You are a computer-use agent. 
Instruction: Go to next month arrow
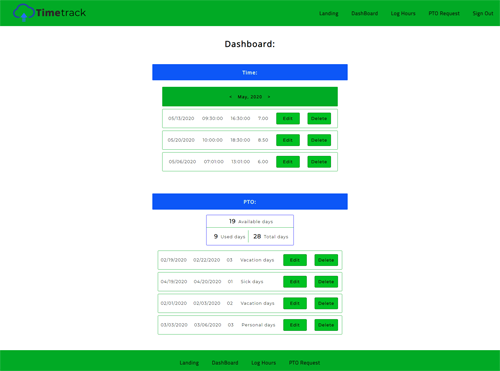point(269,97)
